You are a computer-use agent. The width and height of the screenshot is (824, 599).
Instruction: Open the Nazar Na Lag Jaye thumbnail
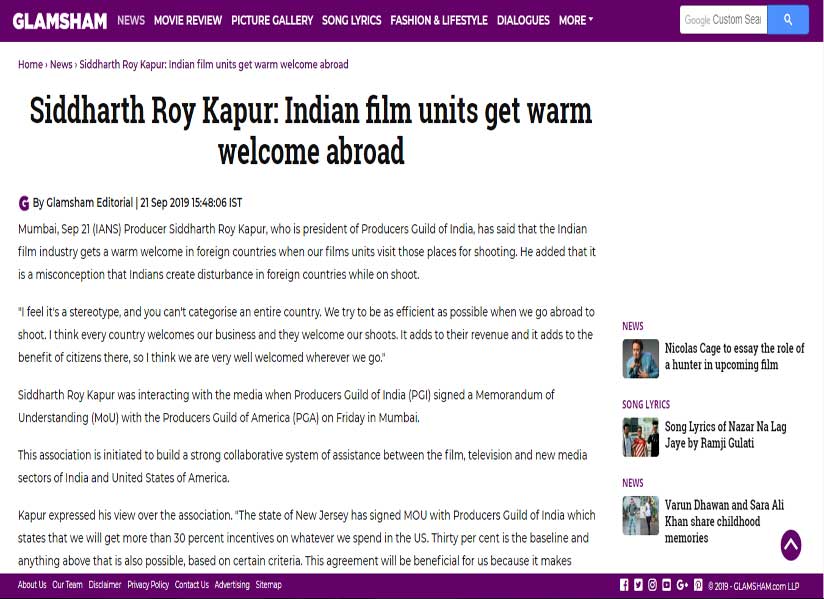click(x=641, y=437)
